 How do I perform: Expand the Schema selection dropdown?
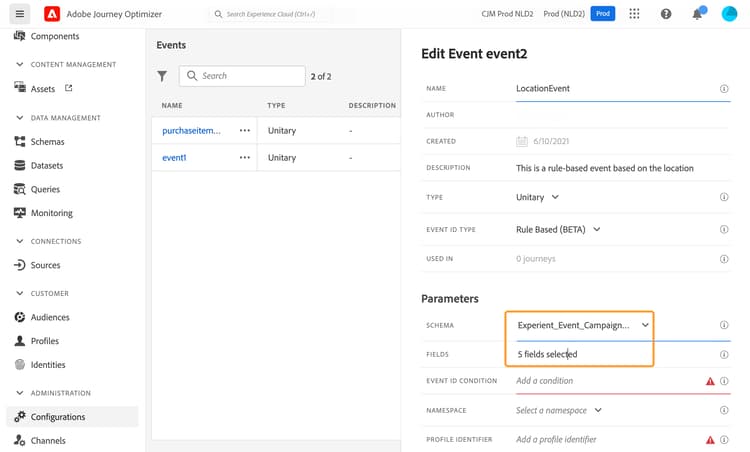[645, 325]
